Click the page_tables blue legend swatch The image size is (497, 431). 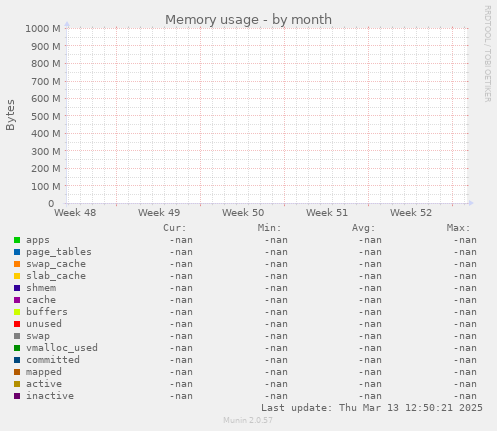click(x=17, y=252)
